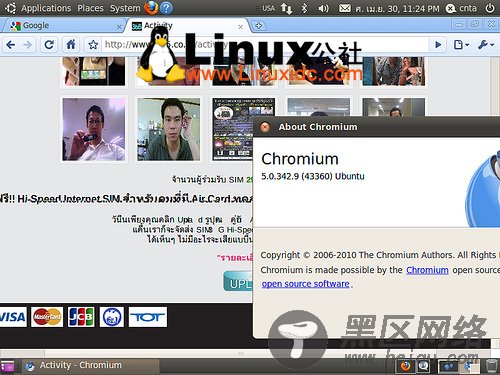Click the pink highlighted Thai details link
500x375 pixels.
[x=235, y=258]
